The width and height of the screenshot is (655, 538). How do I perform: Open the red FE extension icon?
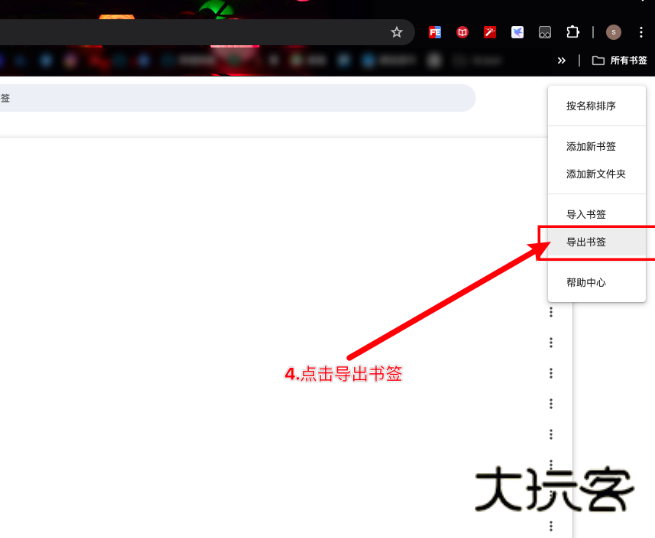pyautogui.click(x=435, y=32)
